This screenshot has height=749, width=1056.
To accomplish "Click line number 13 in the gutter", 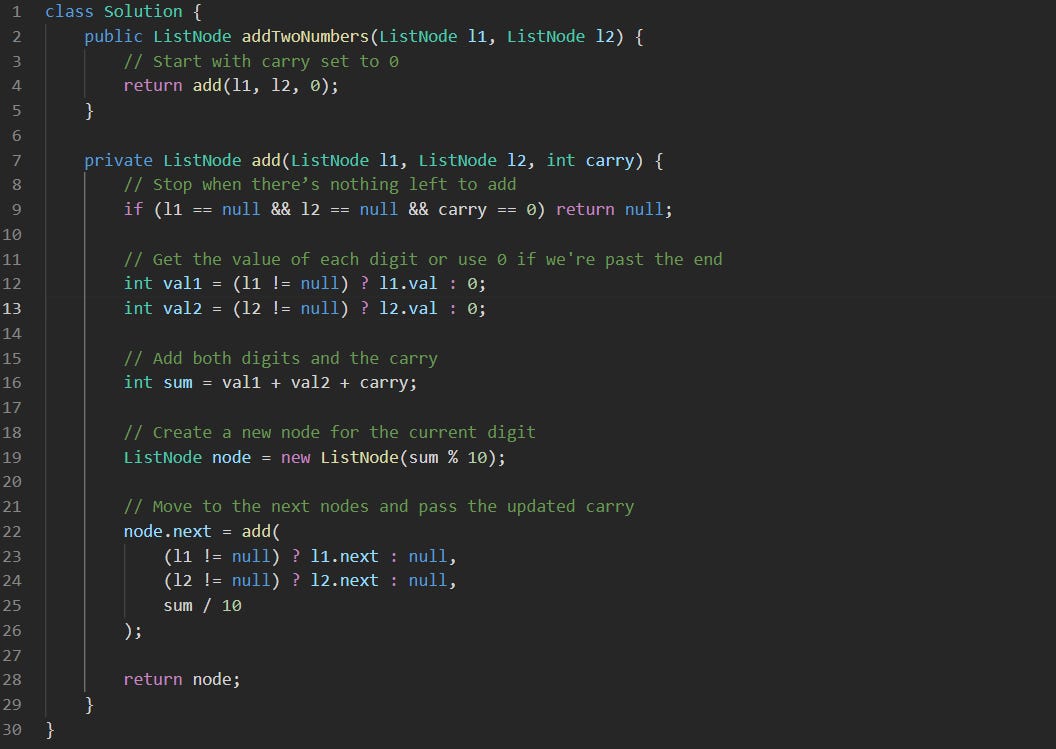I will 15,308.
